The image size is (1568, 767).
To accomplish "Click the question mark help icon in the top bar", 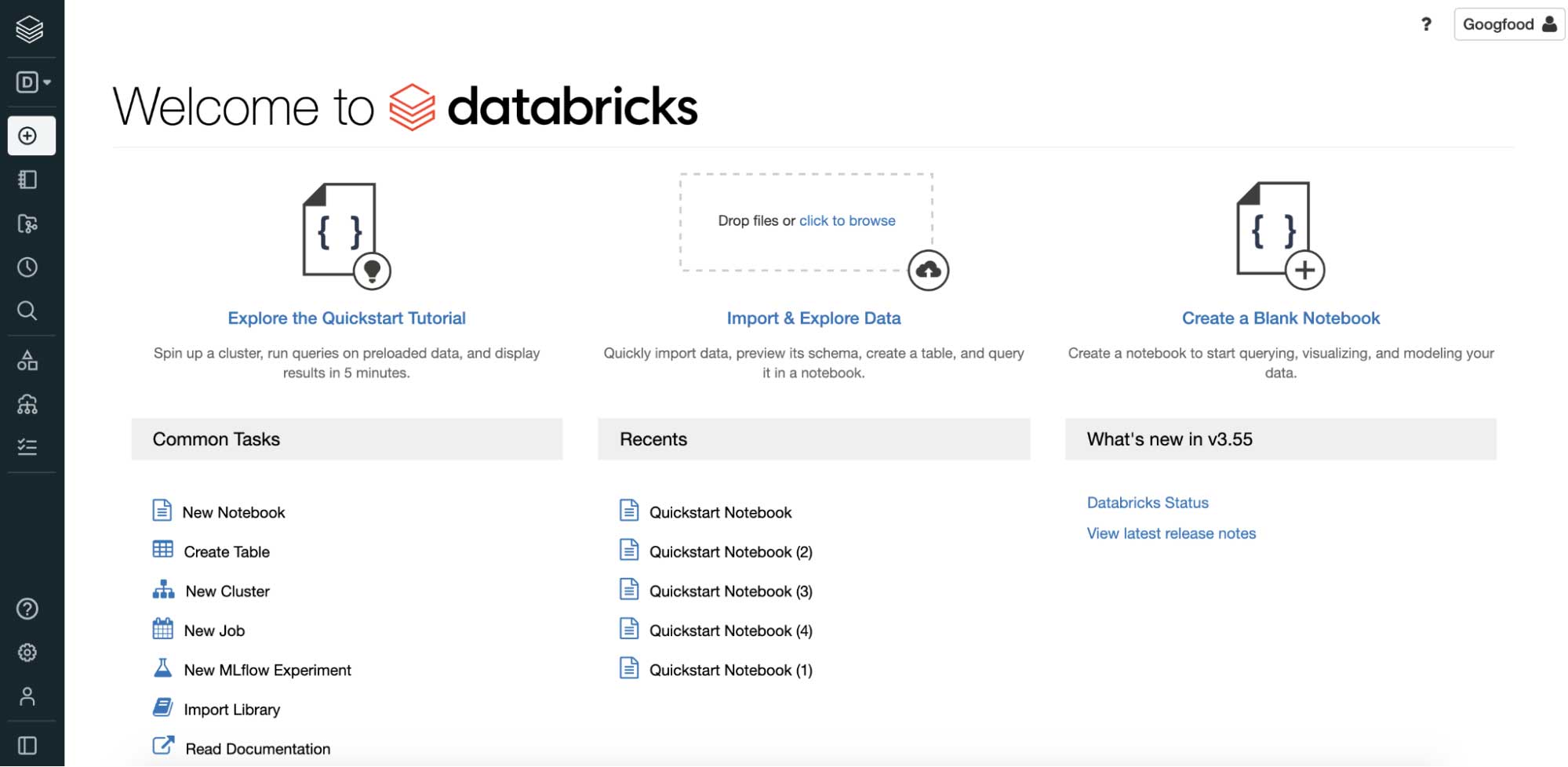I will point(1426,24).
